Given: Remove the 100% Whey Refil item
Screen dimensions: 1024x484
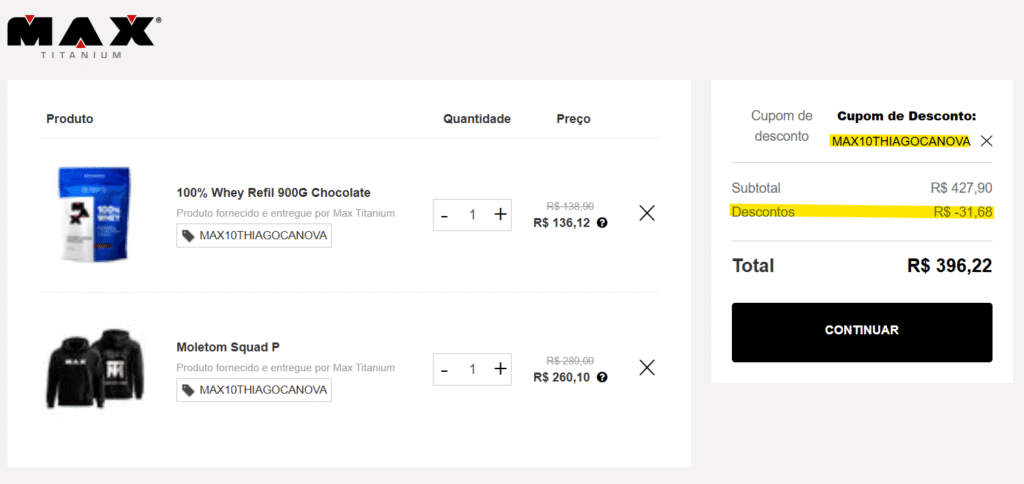Looking at the screenshot, I should coord(647,213).
